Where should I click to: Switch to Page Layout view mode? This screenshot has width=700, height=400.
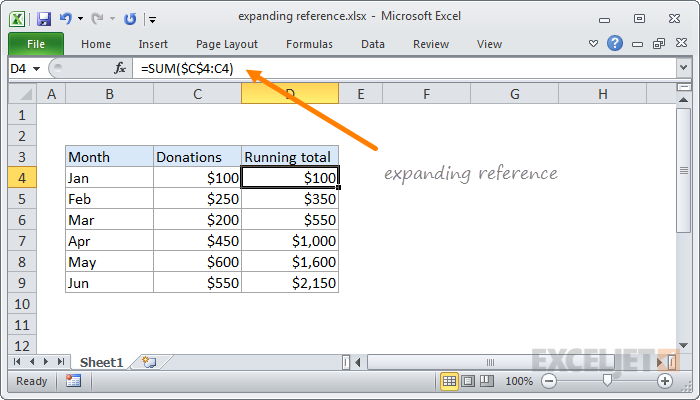470,381
